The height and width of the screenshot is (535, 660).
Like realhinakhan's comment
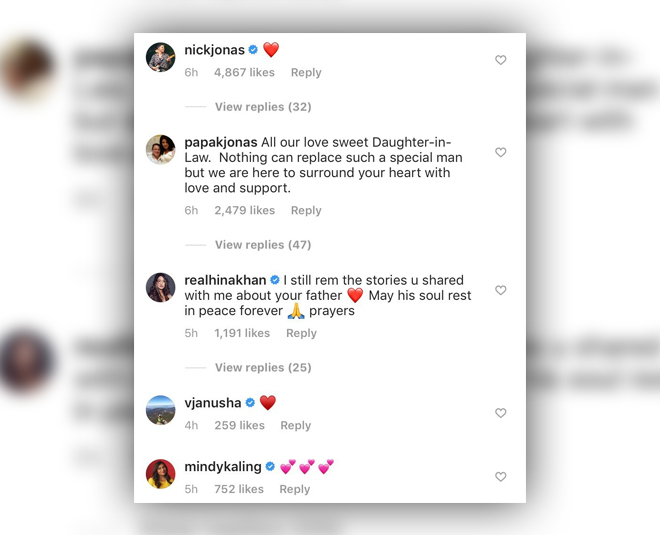pyautogui.click(x=500, y=290)
